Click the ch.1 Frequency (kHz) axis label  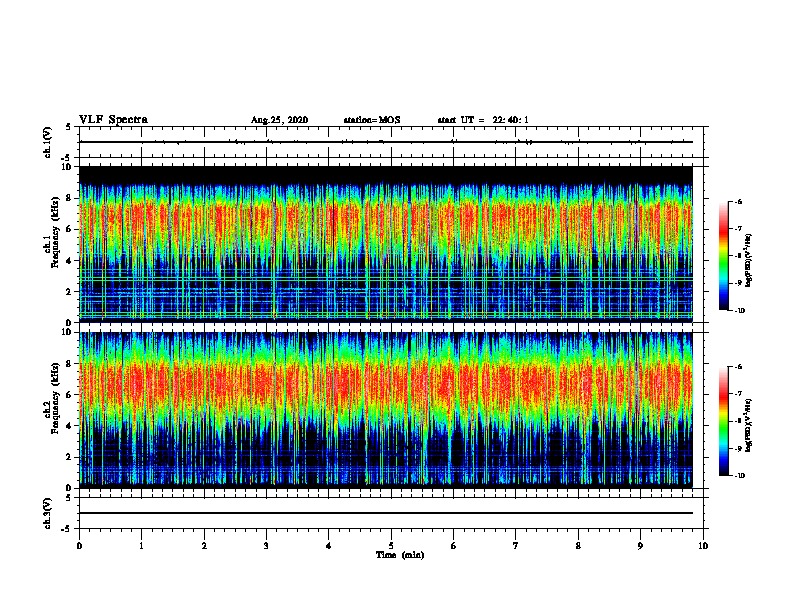[51, 232]
